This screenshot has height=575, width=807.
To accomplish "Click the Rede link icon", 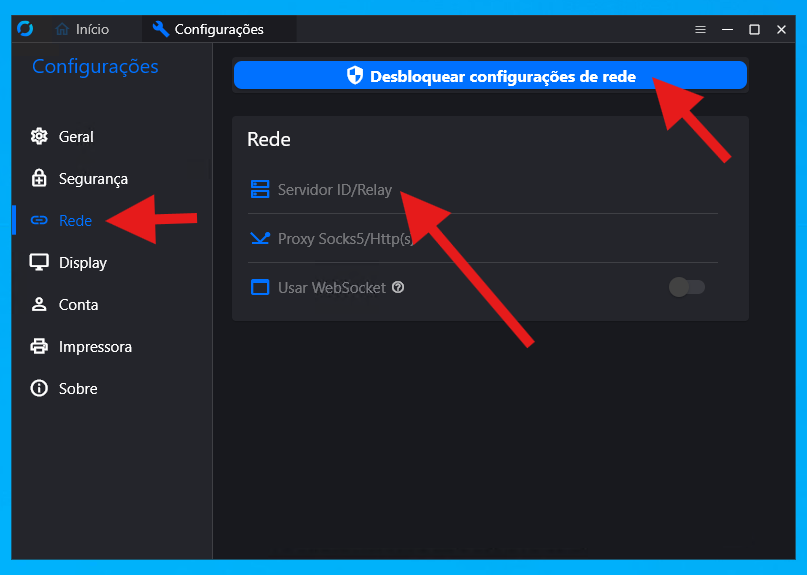I will tap(39, 220).
